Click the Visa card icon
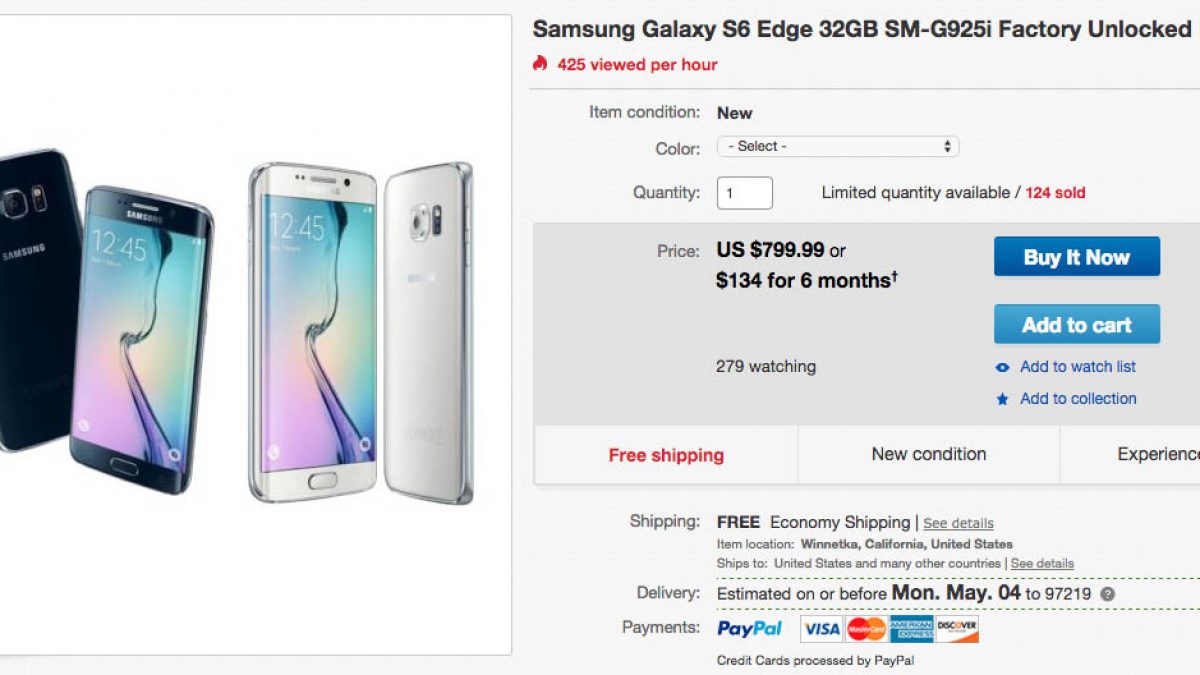The height and width of the screenshot is (675, 1200). pyautogui.click(x=821, y=629)
